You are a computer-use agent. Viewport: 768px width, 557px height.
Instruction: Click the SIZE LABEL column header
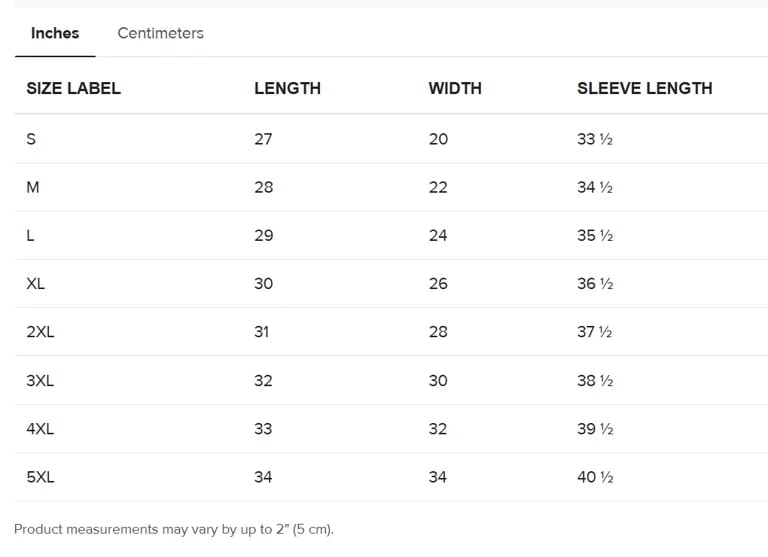click(x=73, y=88)
